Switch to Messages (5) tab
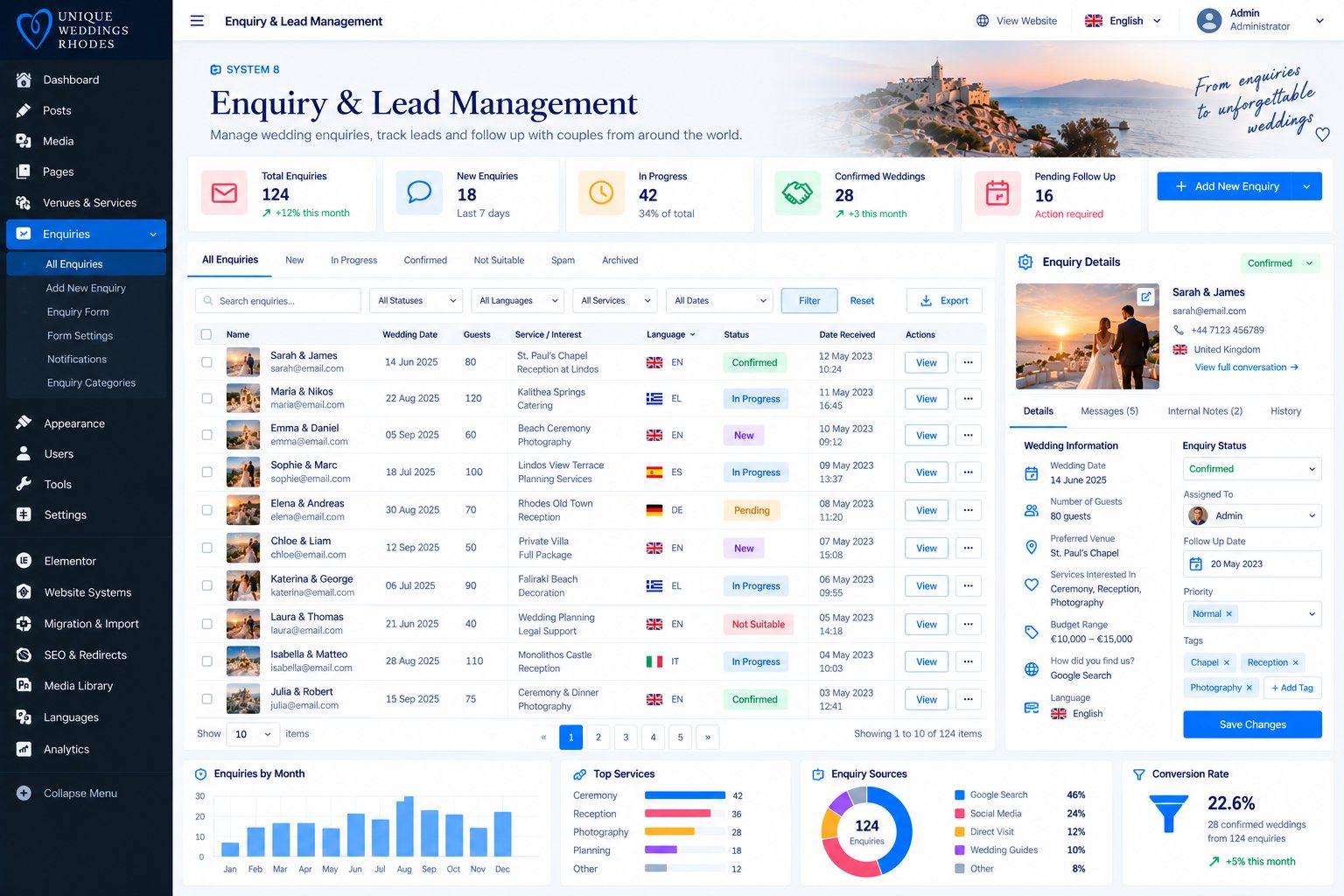The width and height of the screenshot is (1344, 896). point(1109,411)
